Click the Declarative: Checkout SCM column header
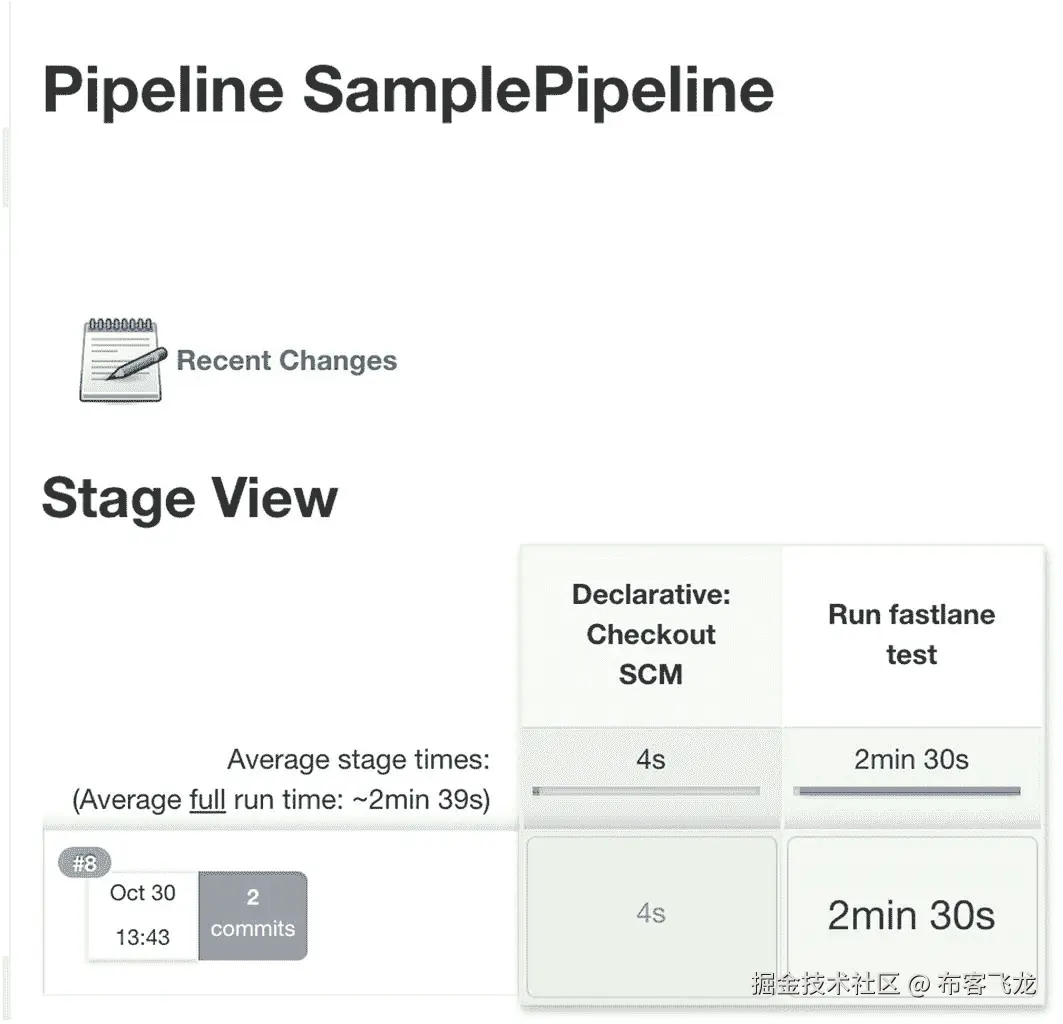This screenshot has height=1024, width=1063. (x=651, y=635)
